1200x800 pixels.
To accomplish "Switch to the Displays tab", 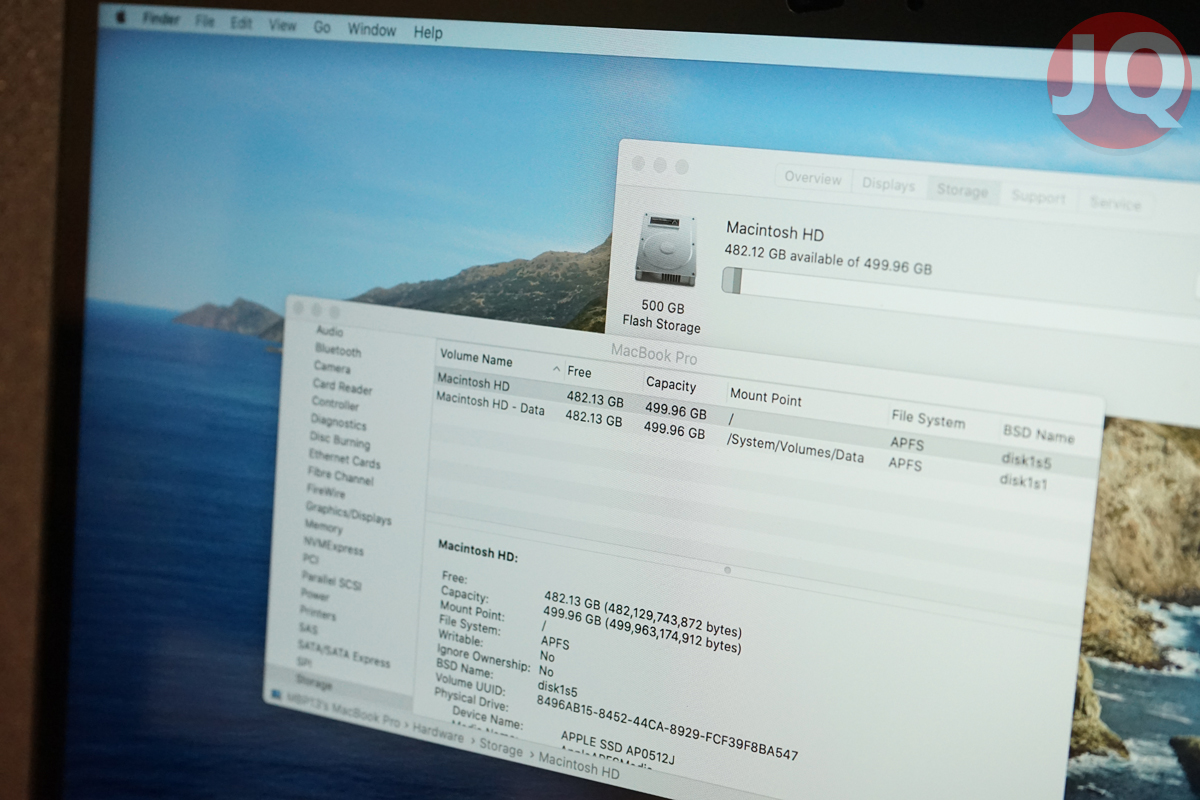I will 888,185.
